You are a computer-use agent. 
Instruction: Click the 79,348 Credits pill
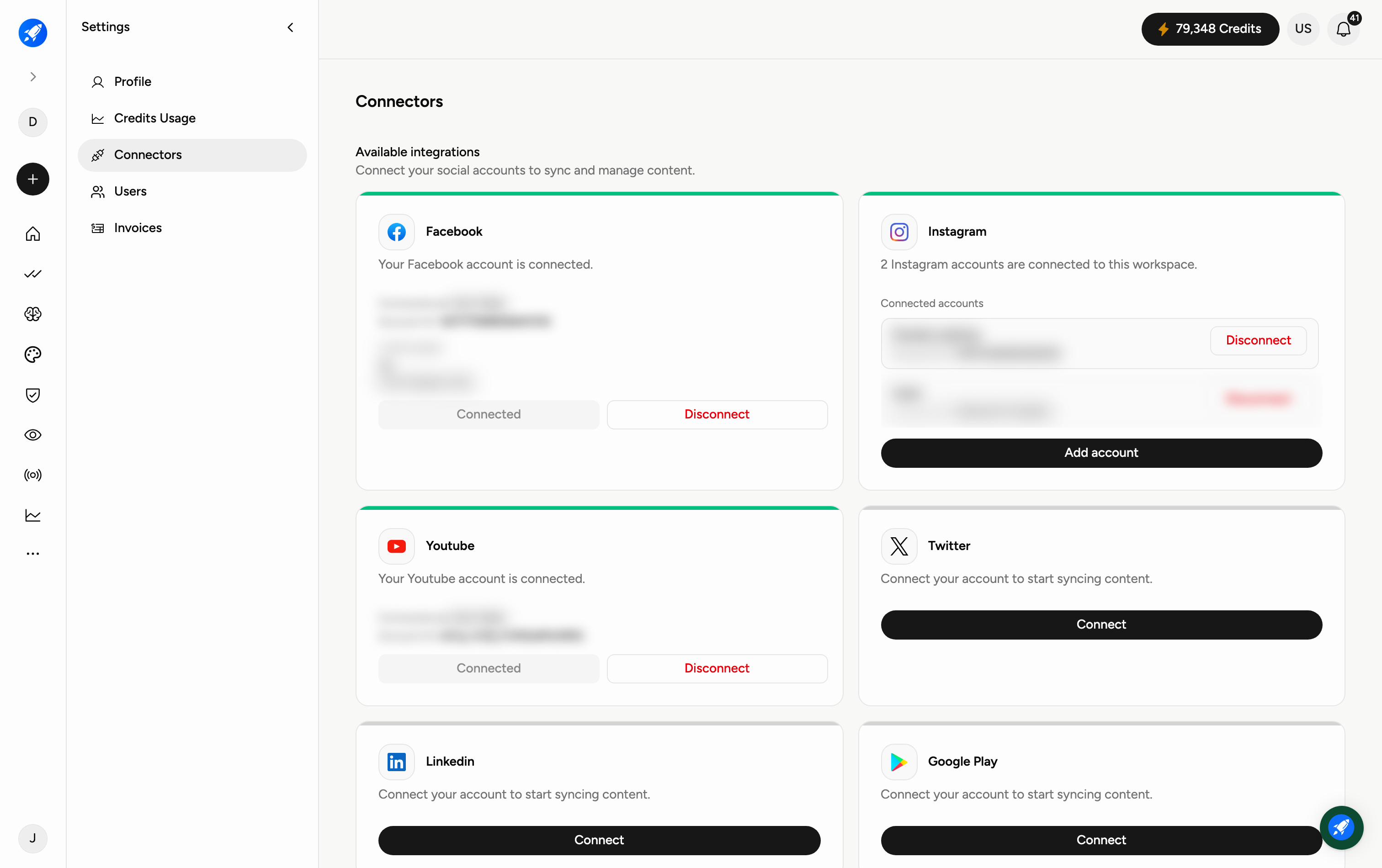[x=1210, y=29]
